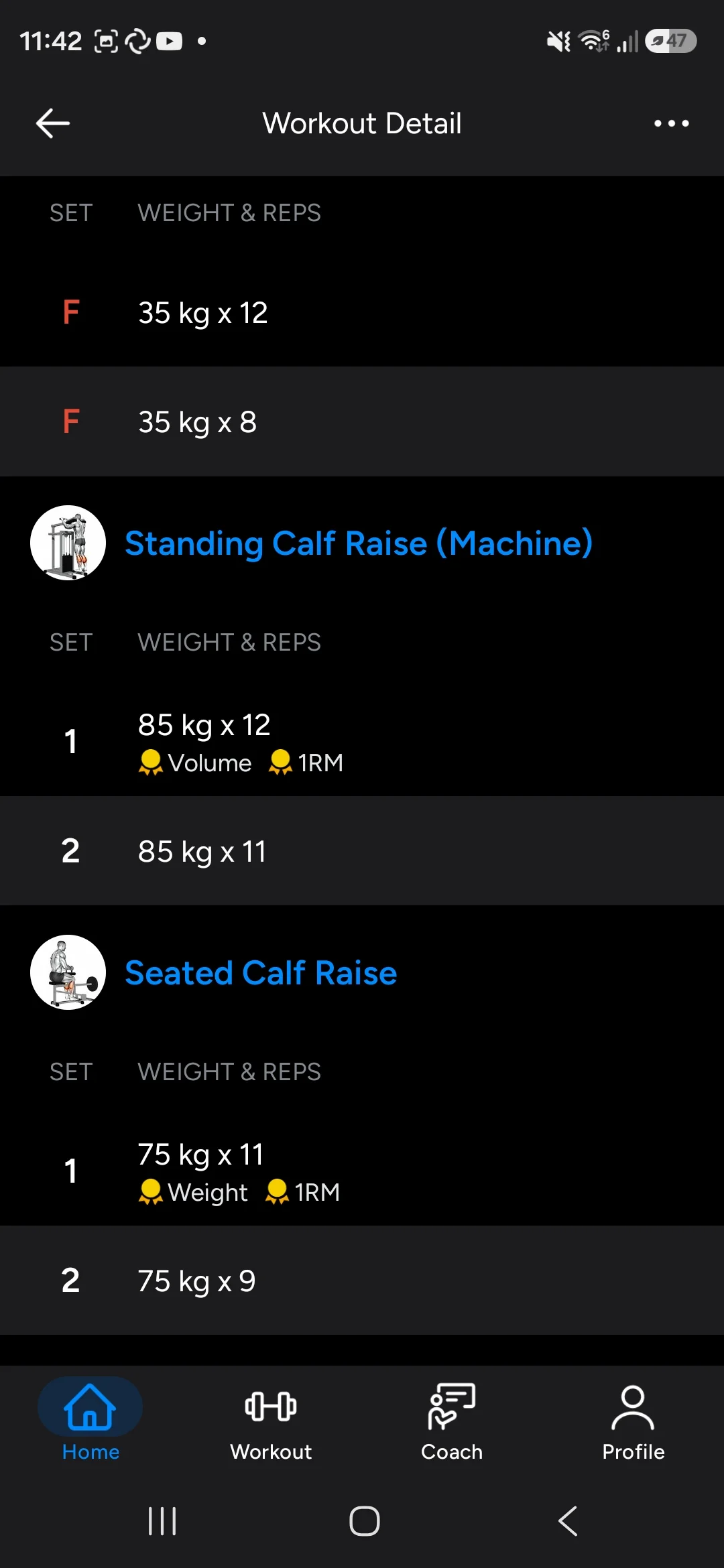
Task: Tap the Weight record medal icon
Action: (x=150, y=1192)
